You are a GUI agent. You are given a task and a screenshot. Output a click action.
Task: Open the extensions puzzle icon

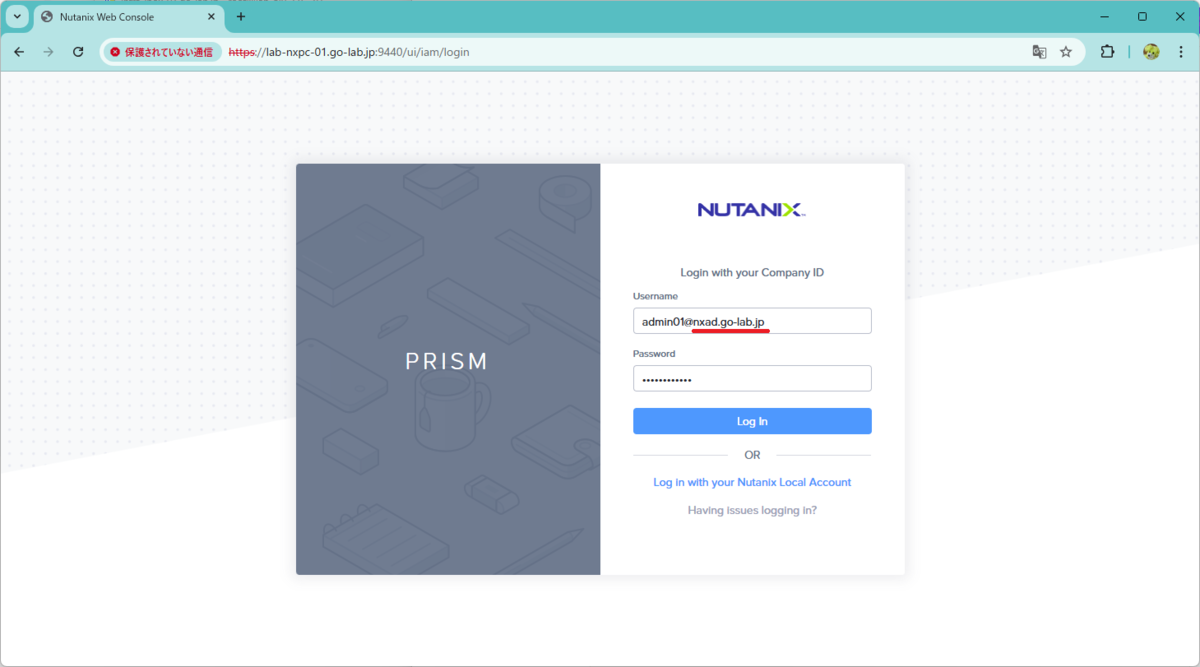1107,52
